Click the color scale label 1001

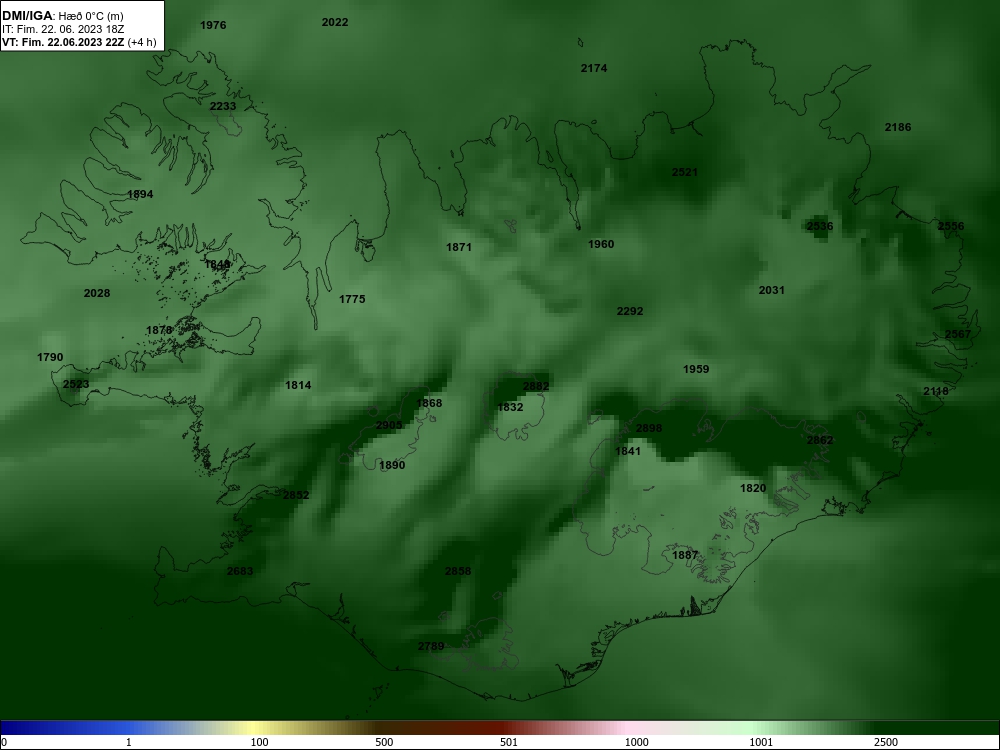(x=761, y=742)
